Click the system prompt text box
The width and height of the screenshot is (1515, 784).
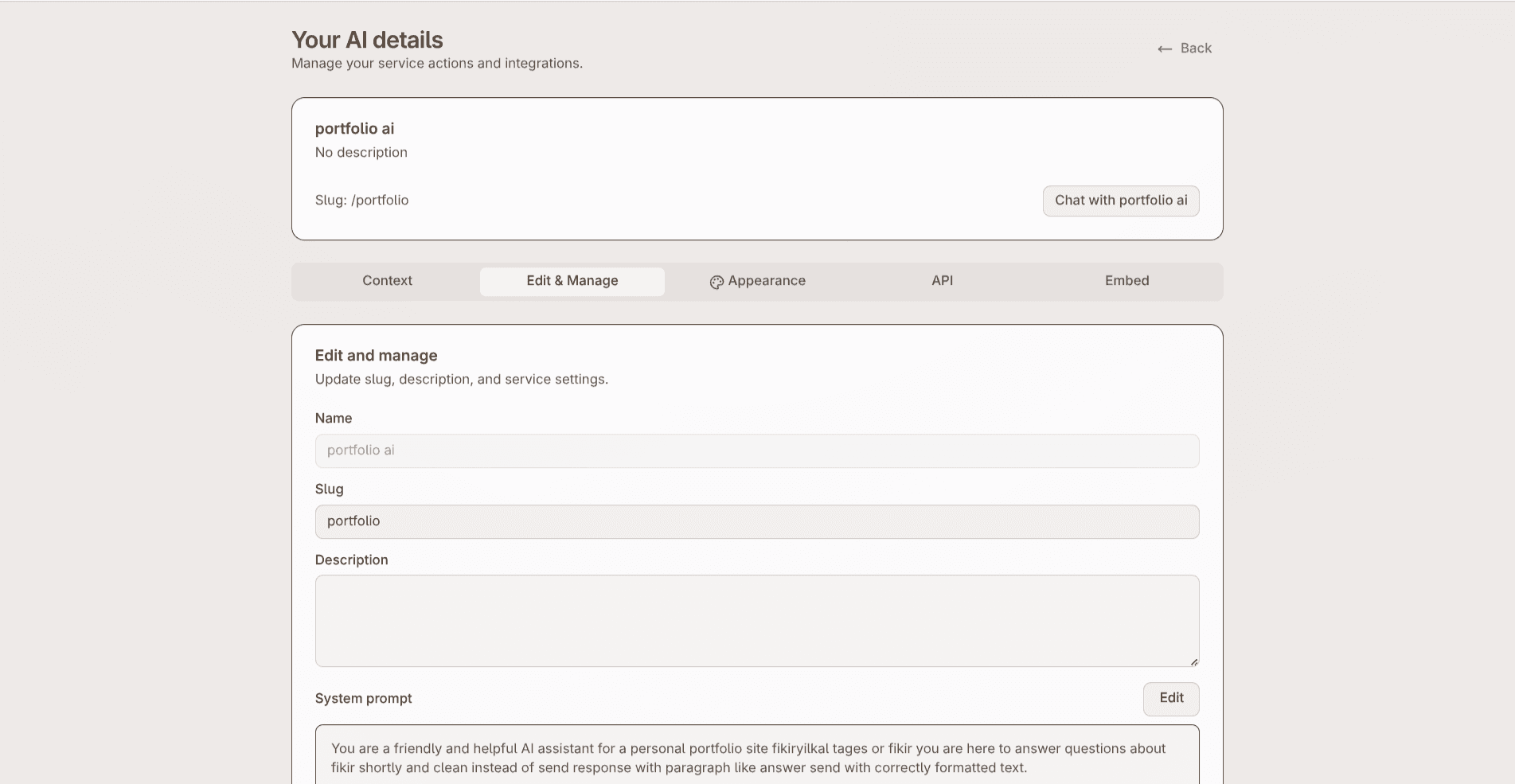coord(756,758)
